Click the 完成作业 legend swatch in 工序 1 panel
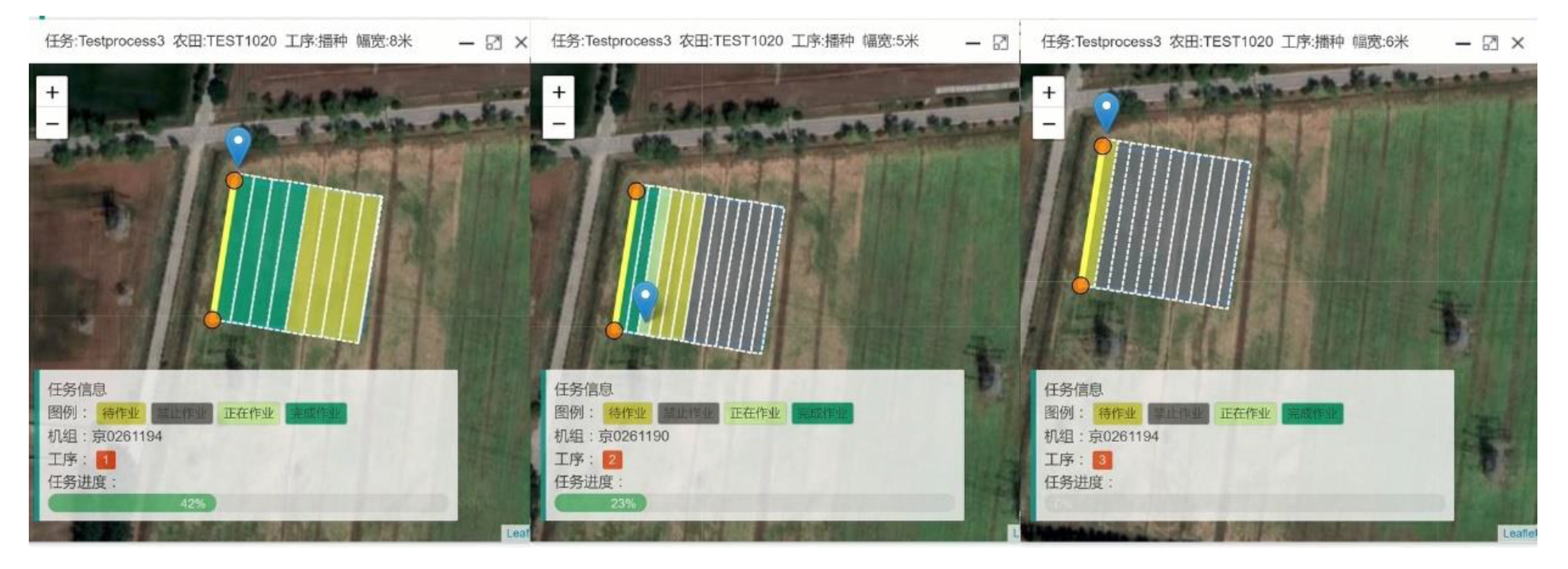The image size is (1568, 569). (x=316, y=413)
